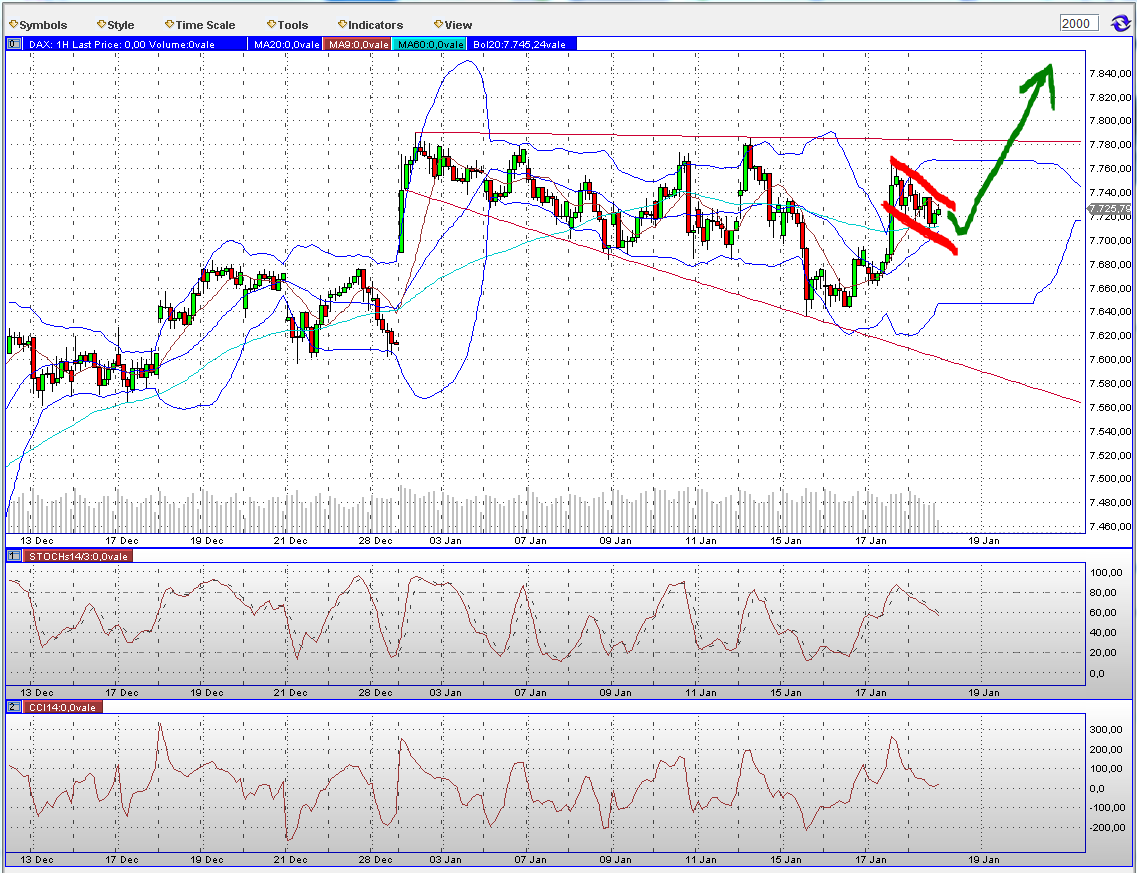Screen dimensions: 1137x873
Task: Open the Symbols menu
Action: point(38,25)
